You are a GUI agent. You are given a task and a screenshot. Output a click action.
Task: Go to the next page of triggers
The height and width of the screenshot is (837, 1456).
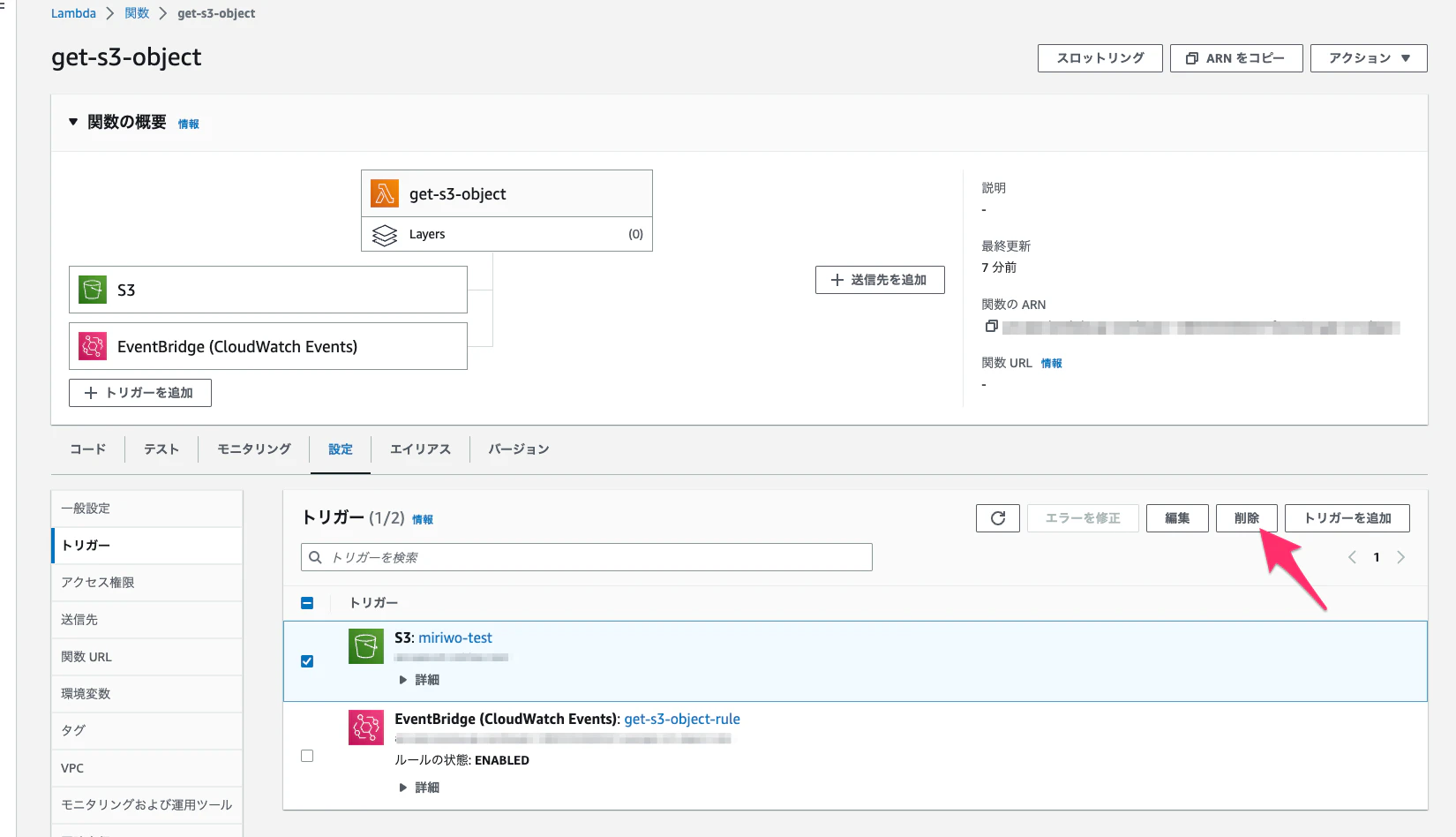[1400, 557]
